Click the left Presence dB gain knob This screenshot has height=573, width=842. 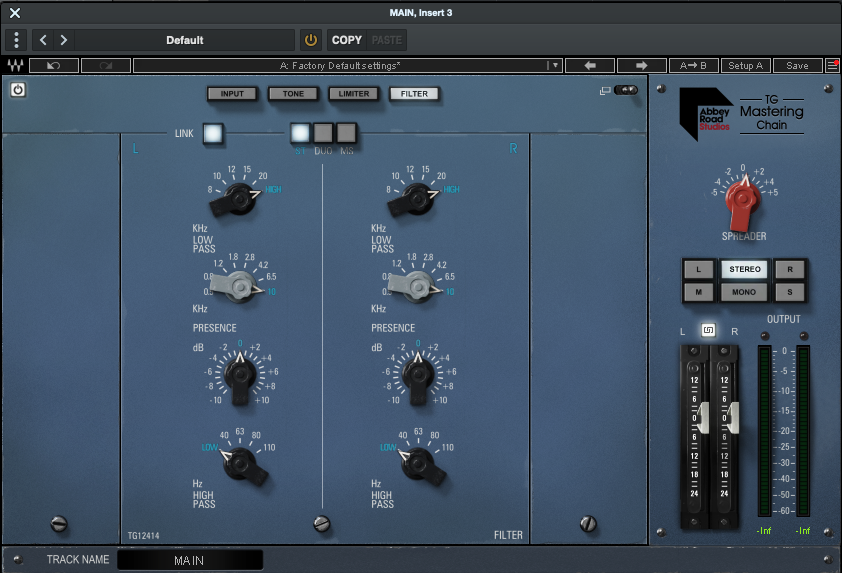[240, 376]
